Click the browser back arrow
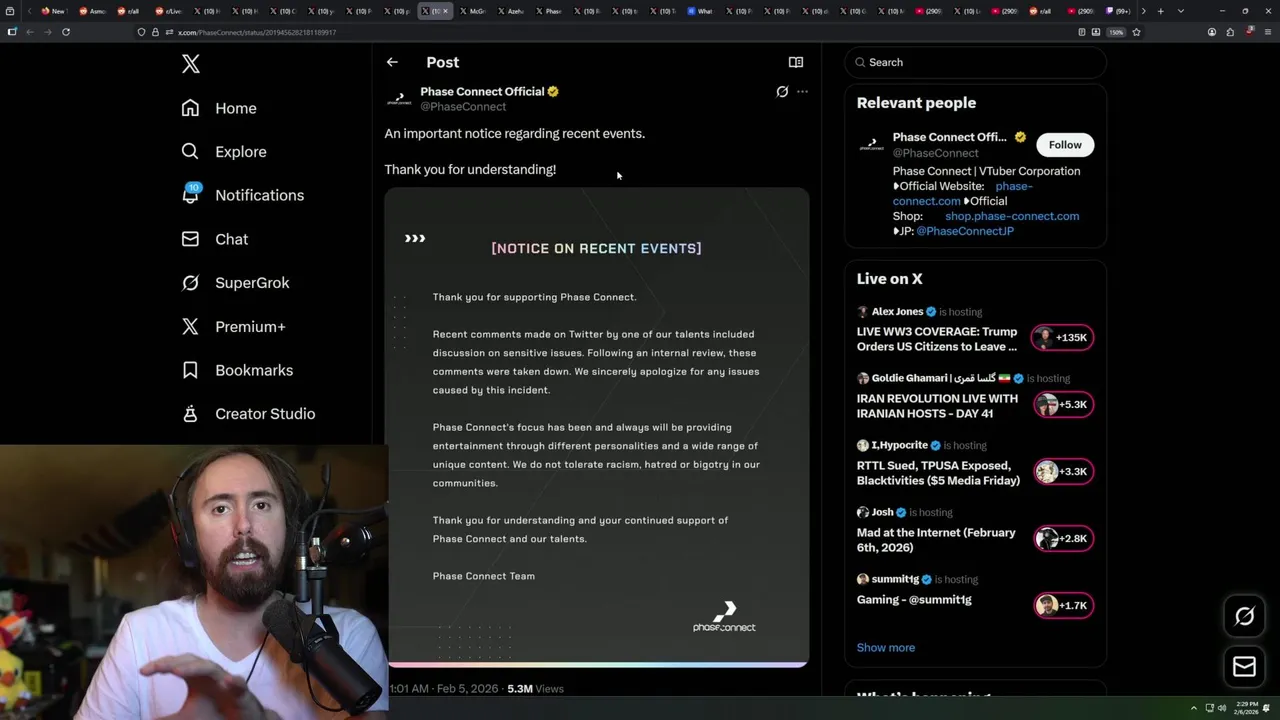Image resolution: width=1280 pixels, height=720 pixels. click(x=29, y=32)
